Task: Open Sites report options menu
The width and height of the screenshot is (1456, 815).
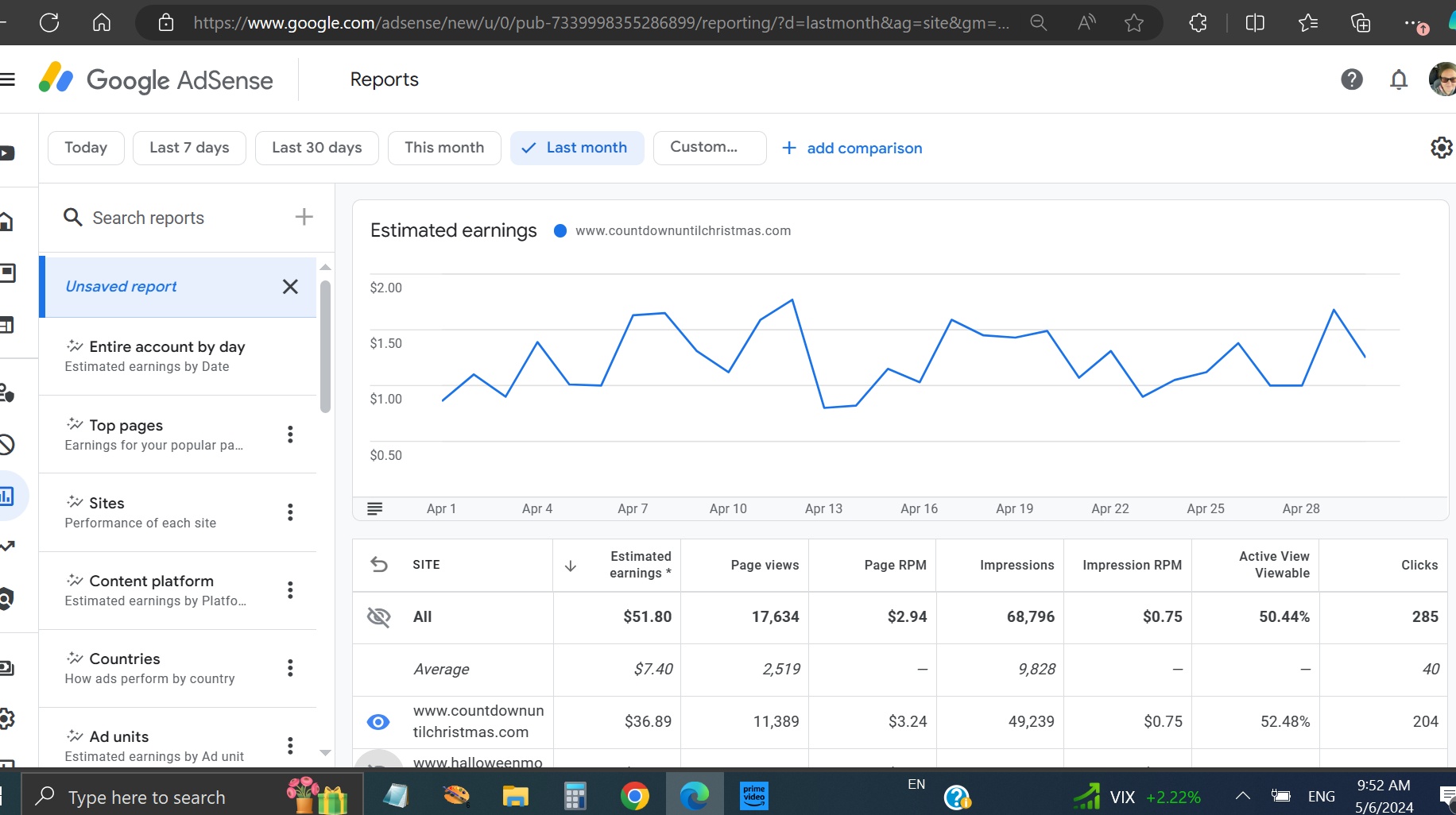Action: pos(290,512)
